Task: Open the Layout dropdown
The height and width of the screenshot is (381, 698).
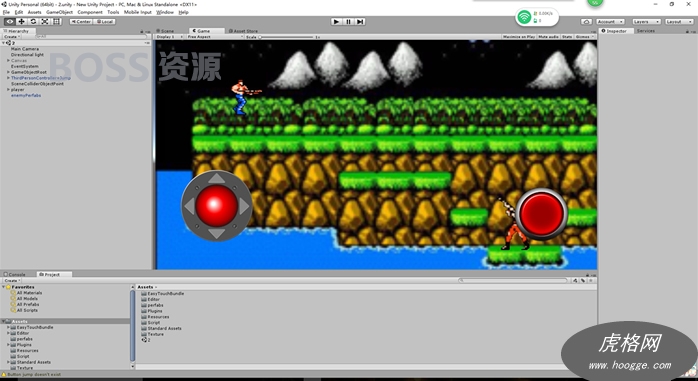Action: pyautogui.click(x=679, y=21)
